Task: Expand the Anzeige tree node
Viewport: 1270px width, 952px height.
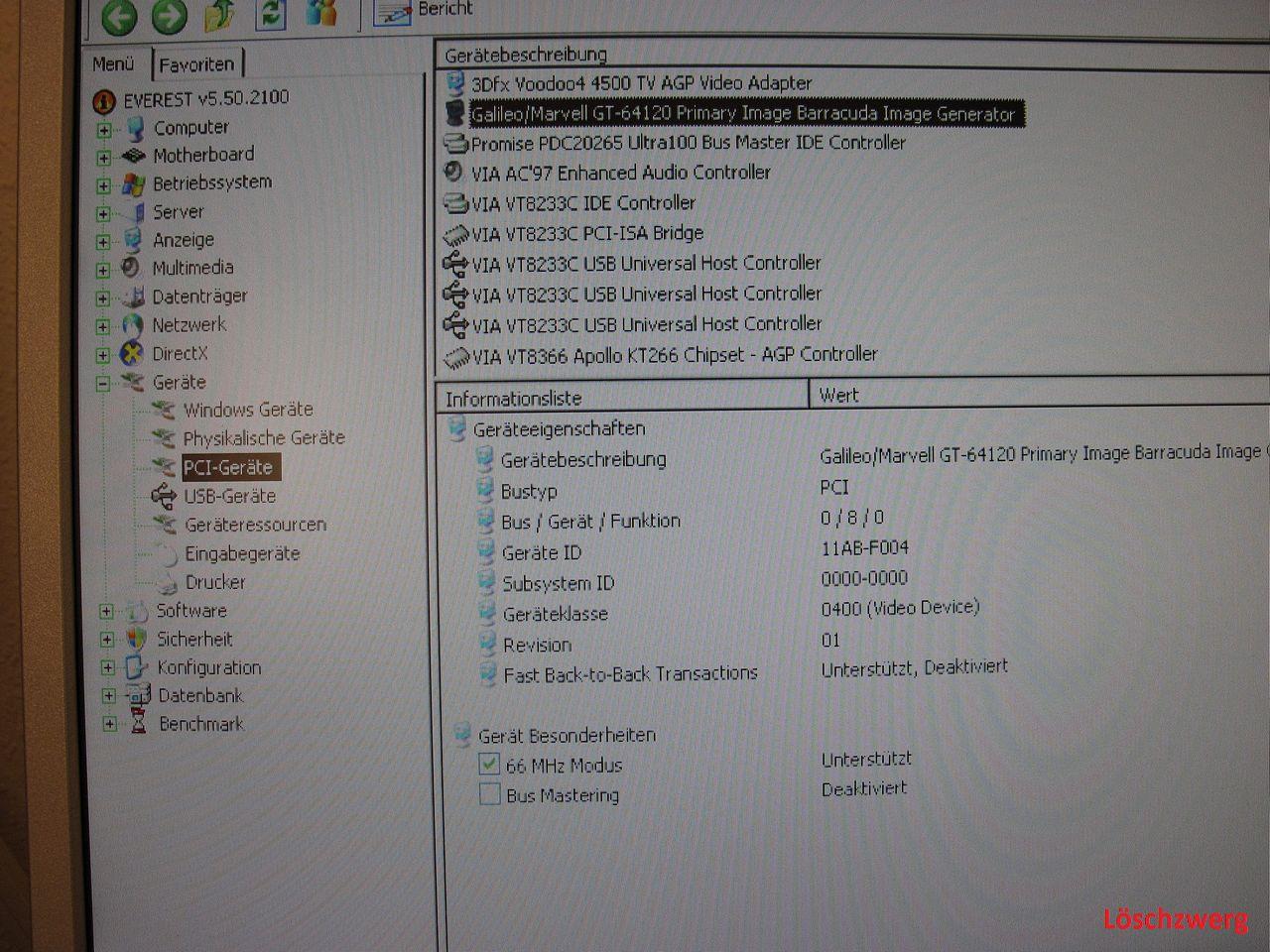Action: [x=103, y=242]
